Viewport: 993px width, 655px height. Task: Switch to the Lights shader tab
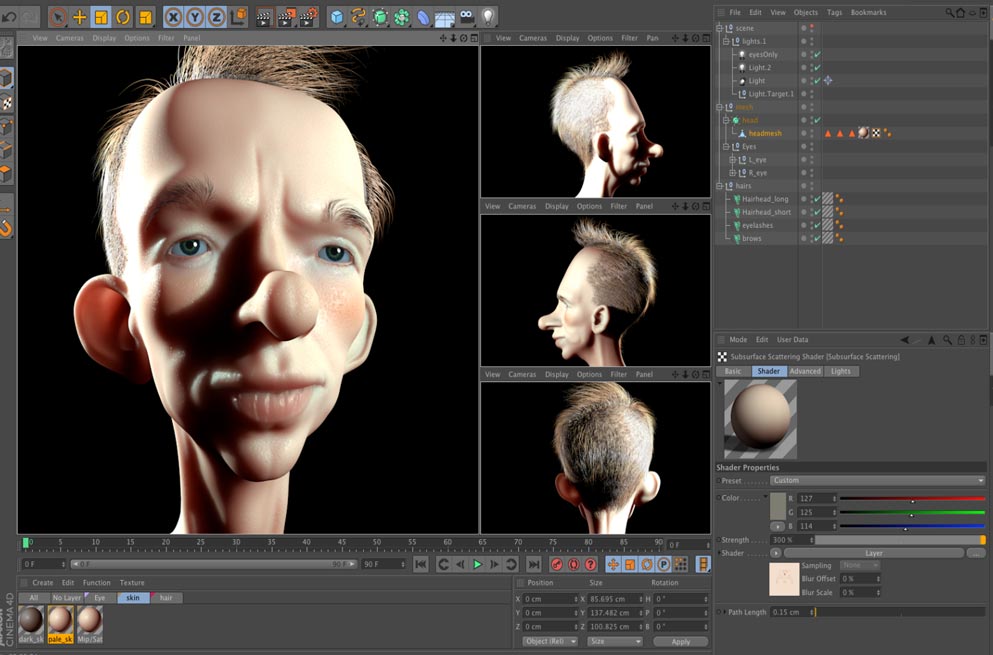[841, 371]
